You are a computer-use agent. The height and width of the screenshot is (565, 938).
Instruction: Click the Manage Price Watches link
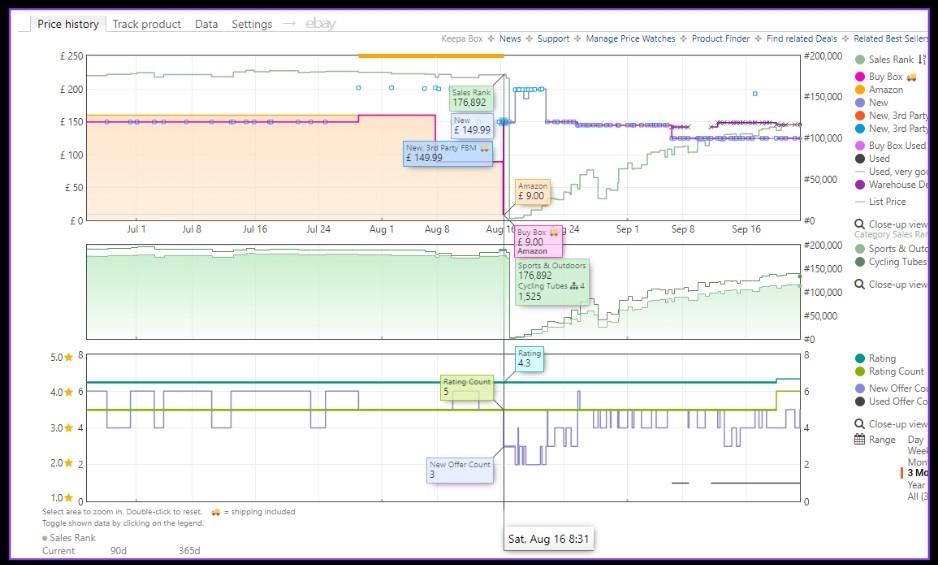[x=630, y=39]
